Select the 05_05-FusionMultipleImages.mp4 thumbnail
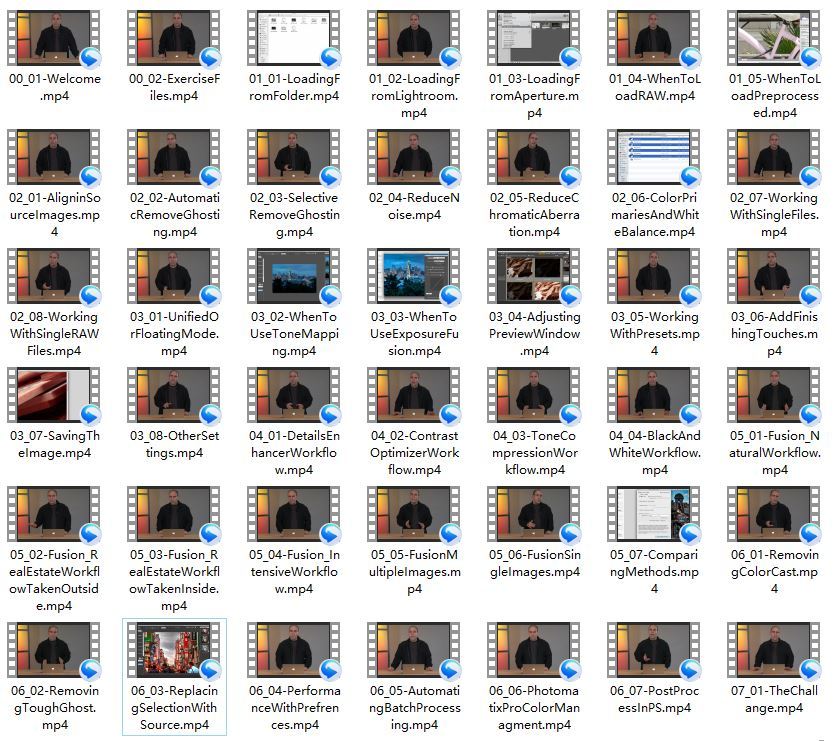 tap(414, 515)
